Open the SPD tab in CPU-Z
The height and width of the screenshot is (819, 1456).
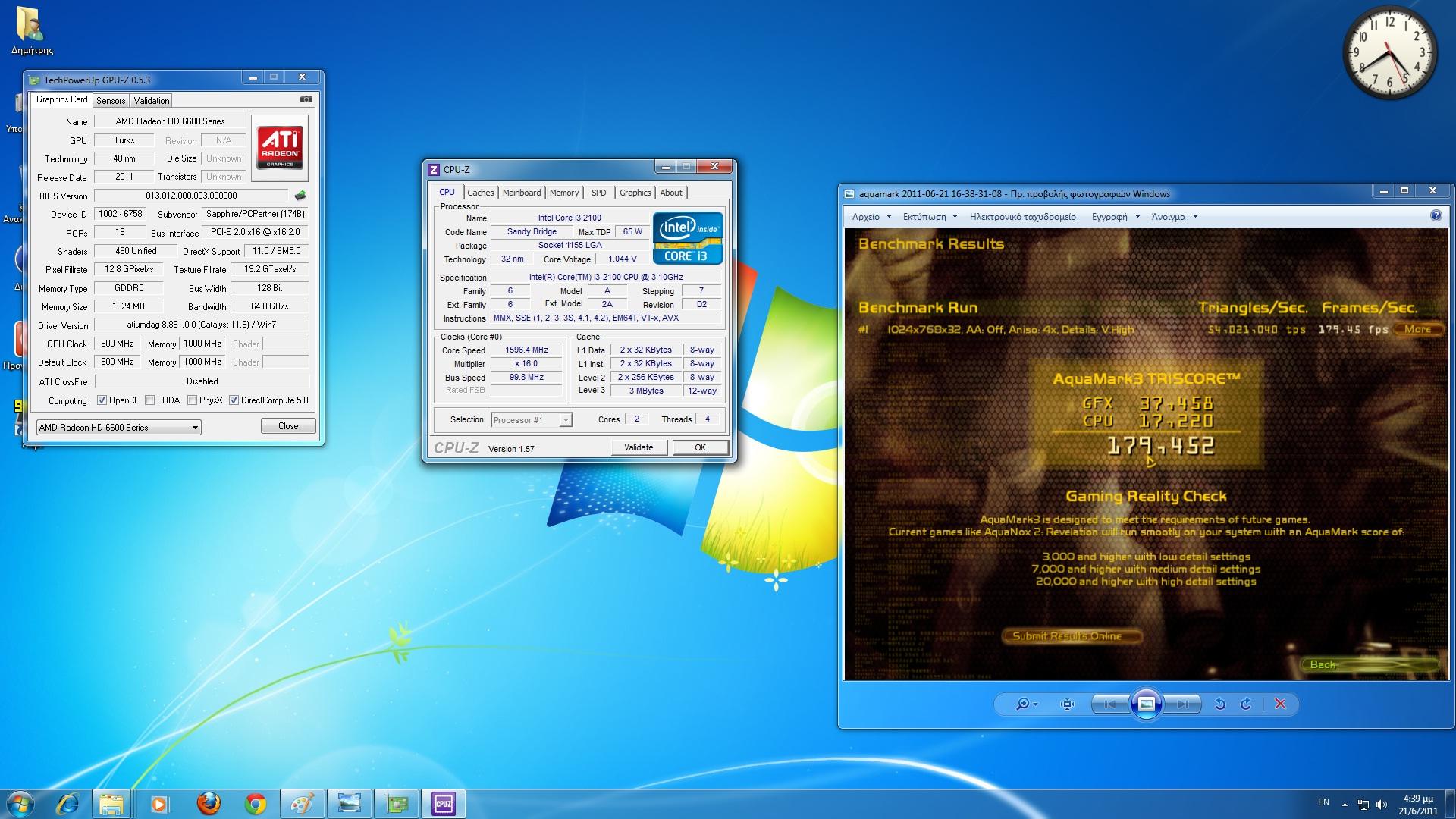(x=599, y=193)
